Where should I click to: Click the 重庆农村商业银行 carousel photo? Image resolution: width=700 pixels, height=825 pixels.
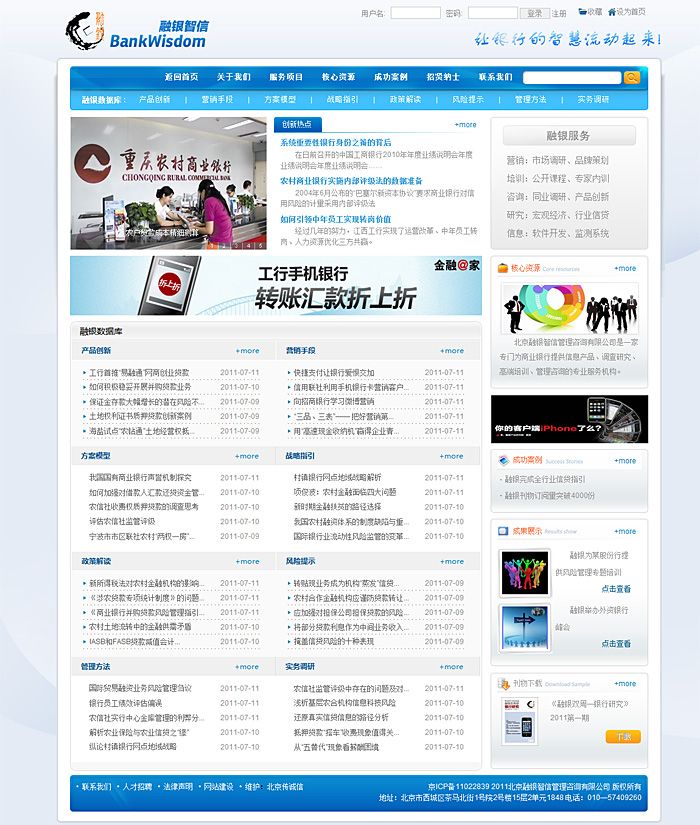tap(168, 183)
